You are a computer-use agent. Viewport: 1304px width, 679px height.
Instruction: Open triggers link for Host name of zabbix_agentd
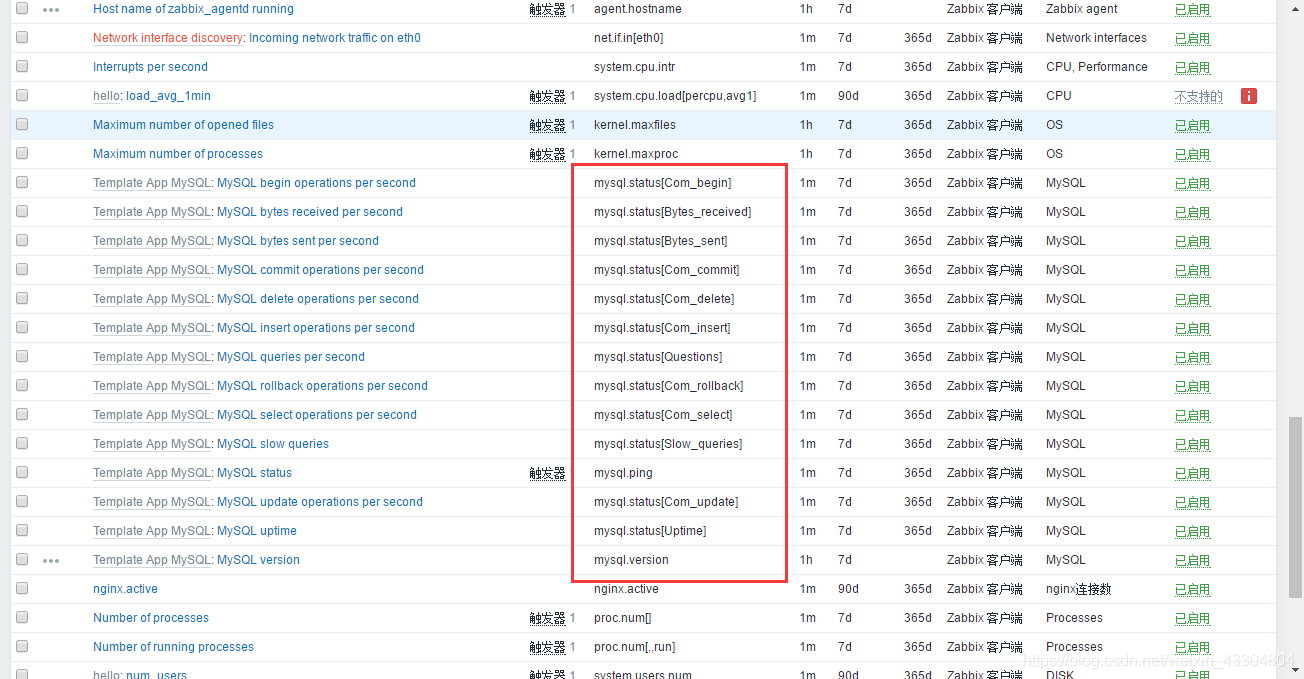click(548, 9)
